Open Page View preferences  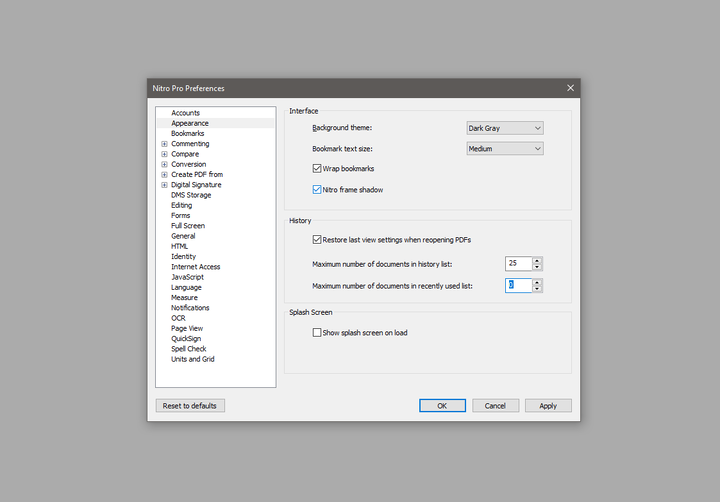(x=187, y=328)
